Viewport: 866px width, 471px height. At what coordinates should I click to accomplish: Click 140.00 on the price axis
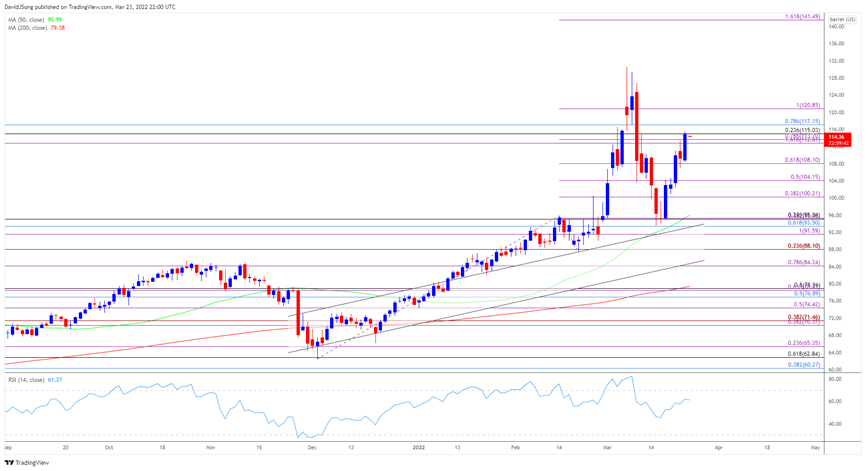[x=836, y=27]
